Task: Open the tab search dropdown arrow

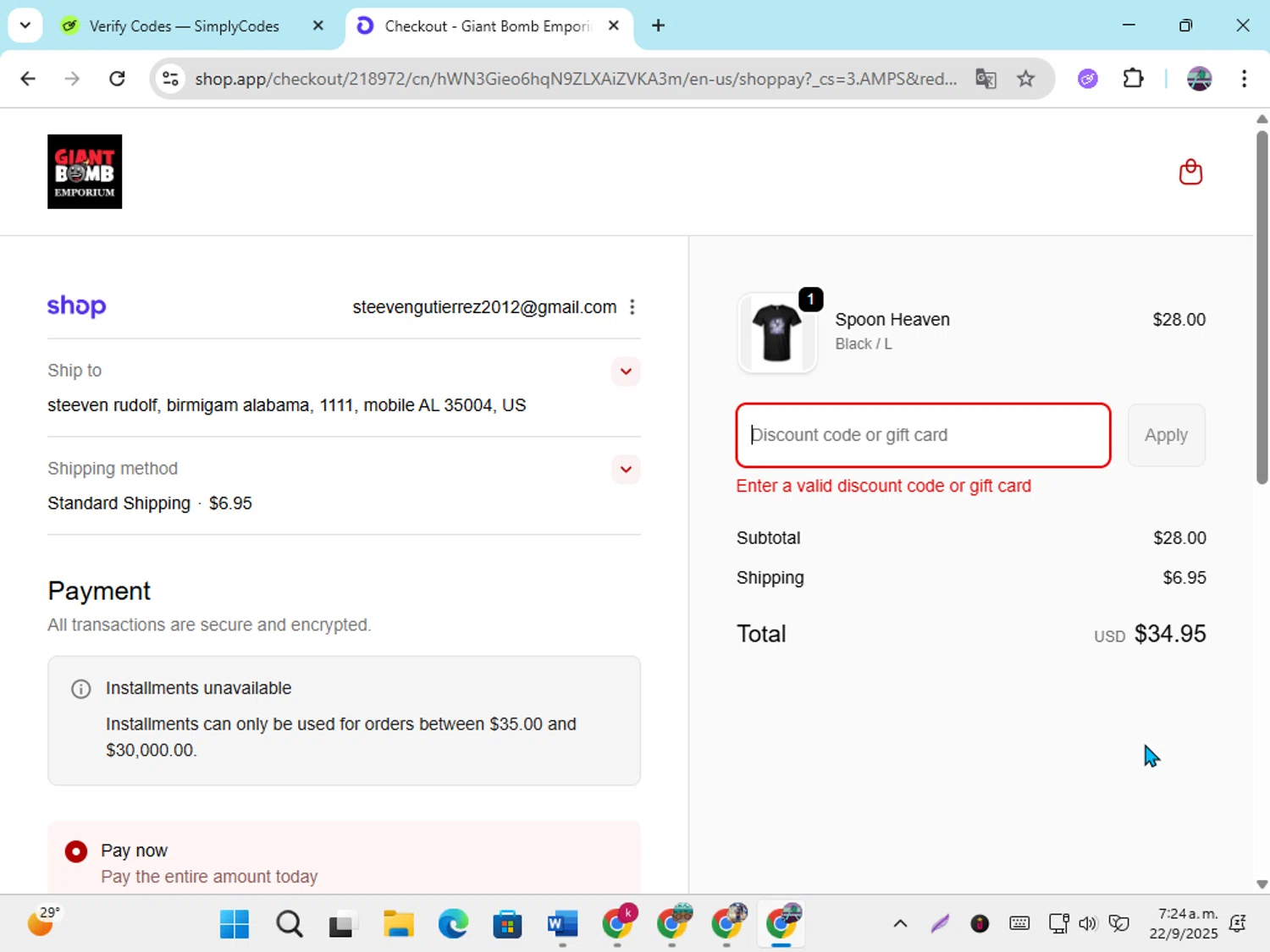Action: pyautogui.click(x=25, y=25)
